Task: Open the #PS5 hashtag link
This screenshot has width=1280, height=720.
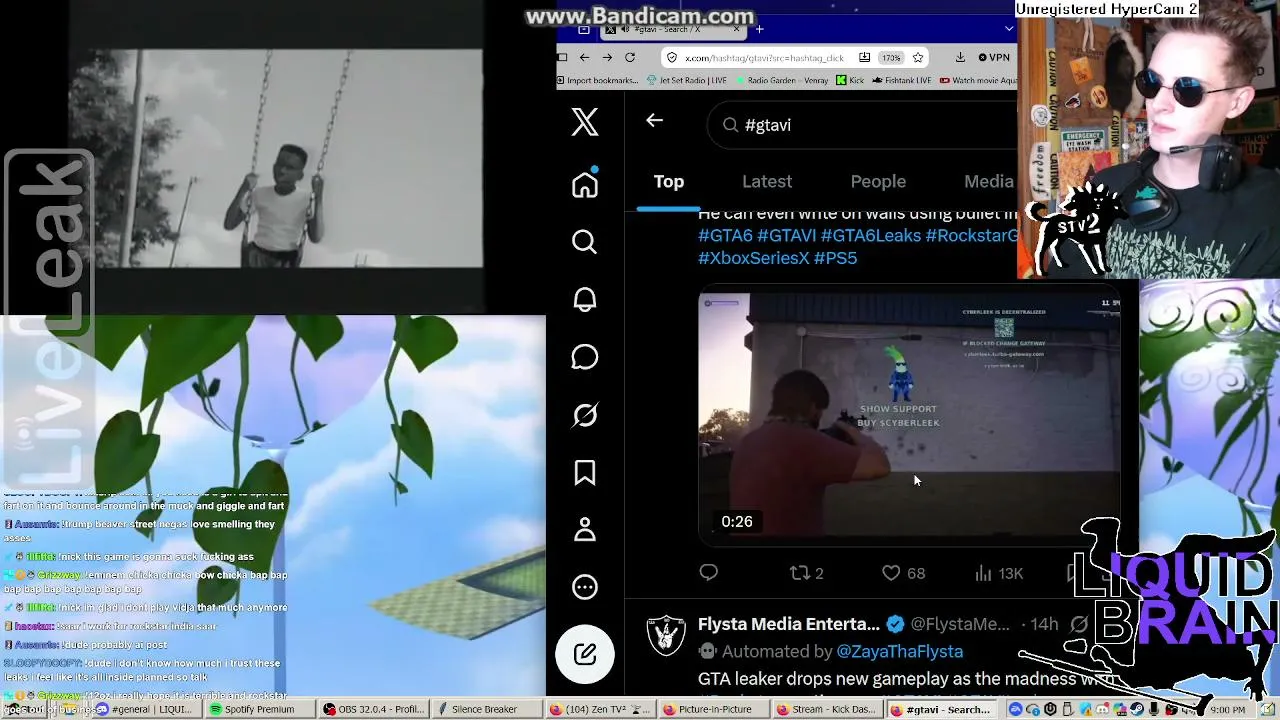Action: coord(835,258)
